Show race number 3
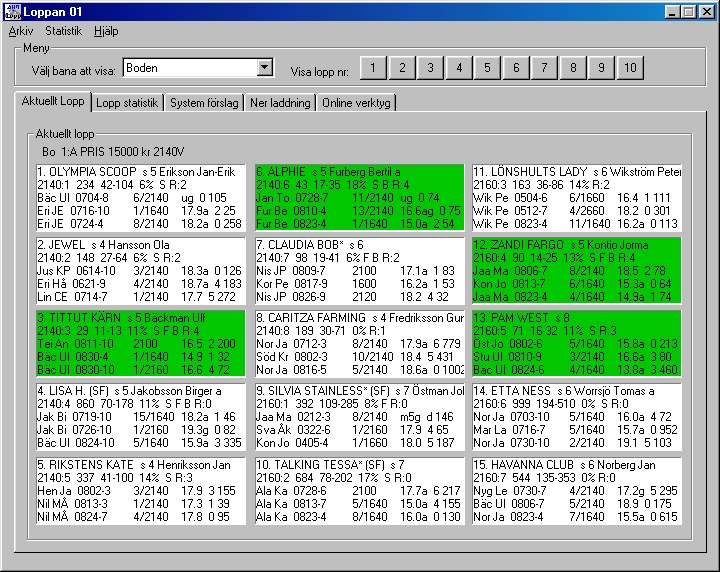 (430, 68)
